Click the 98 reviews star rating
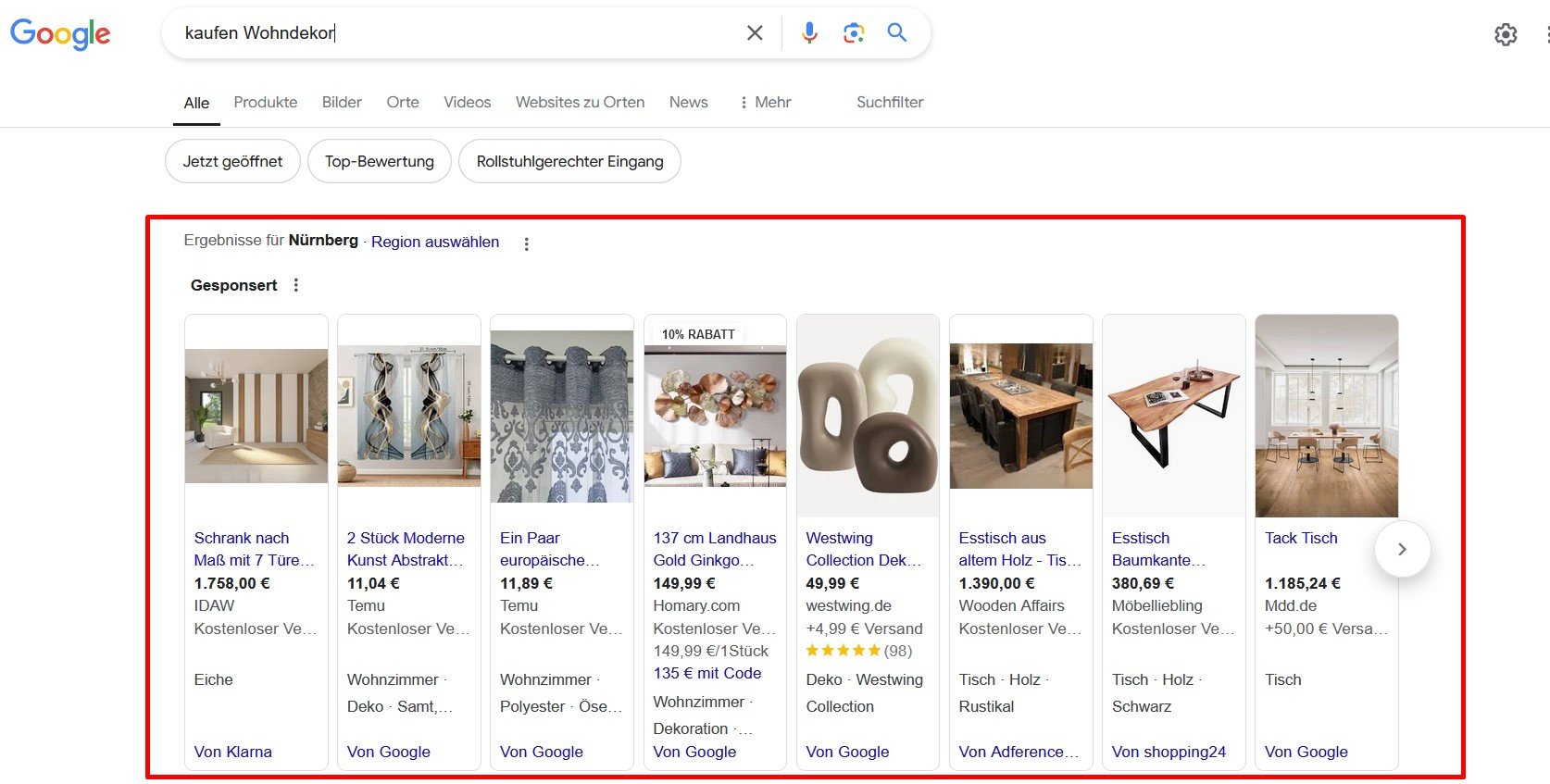The image size is (1550, 784). [x=859, y=651]
